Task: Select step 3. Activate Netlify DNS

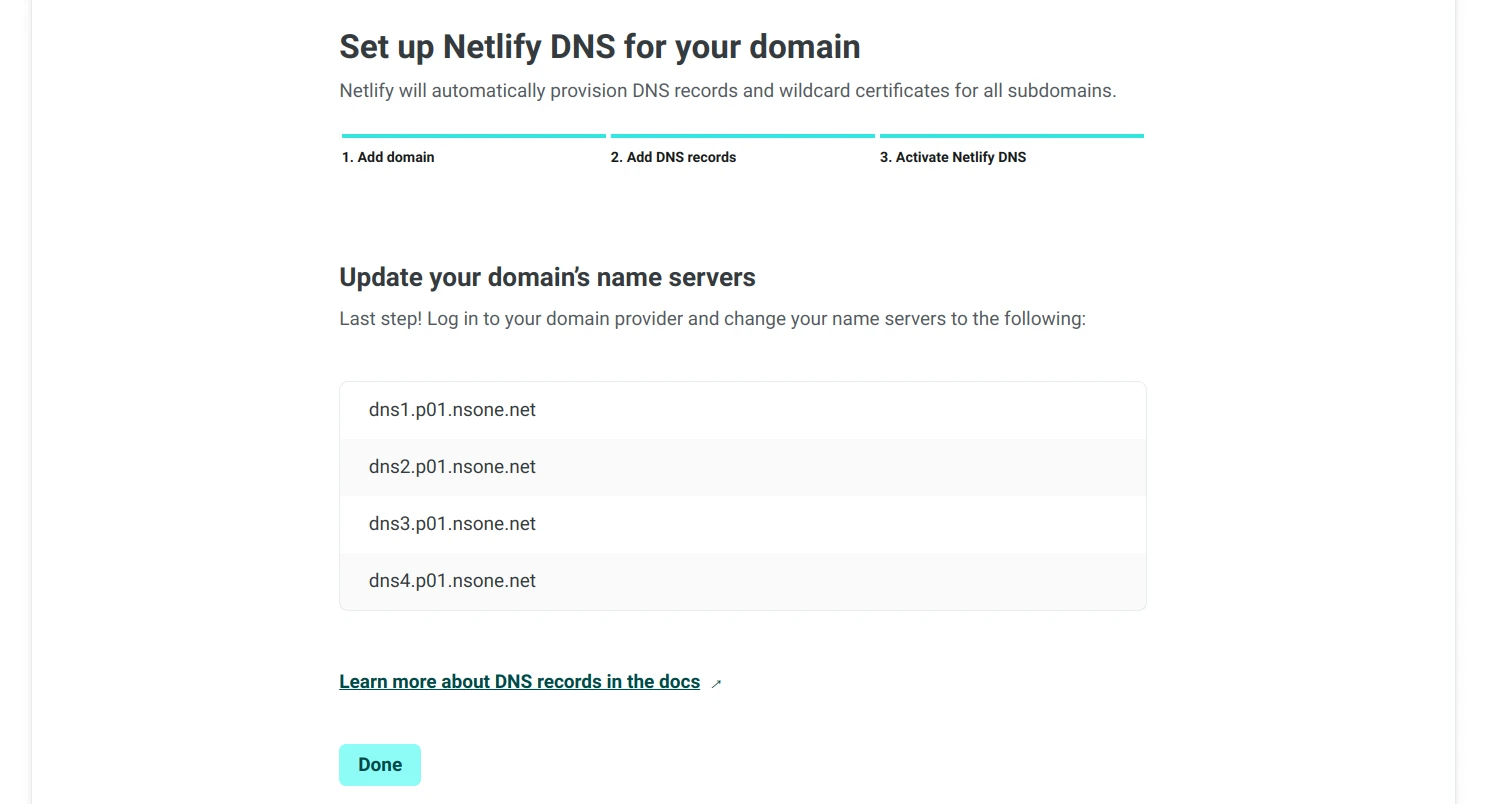Action: [x=953, y=157]
